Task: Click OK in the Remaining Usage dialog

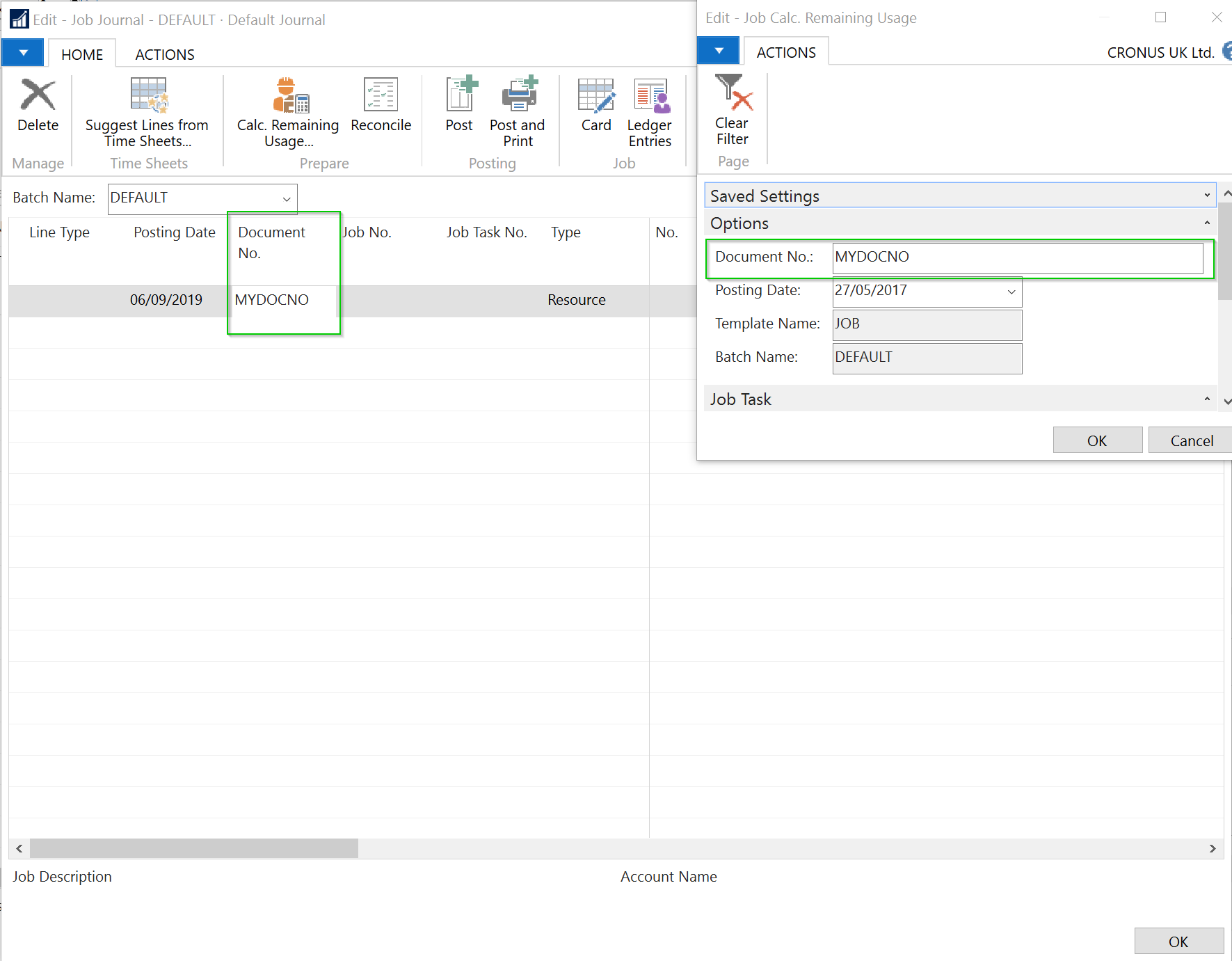Action: point(1097,440)
